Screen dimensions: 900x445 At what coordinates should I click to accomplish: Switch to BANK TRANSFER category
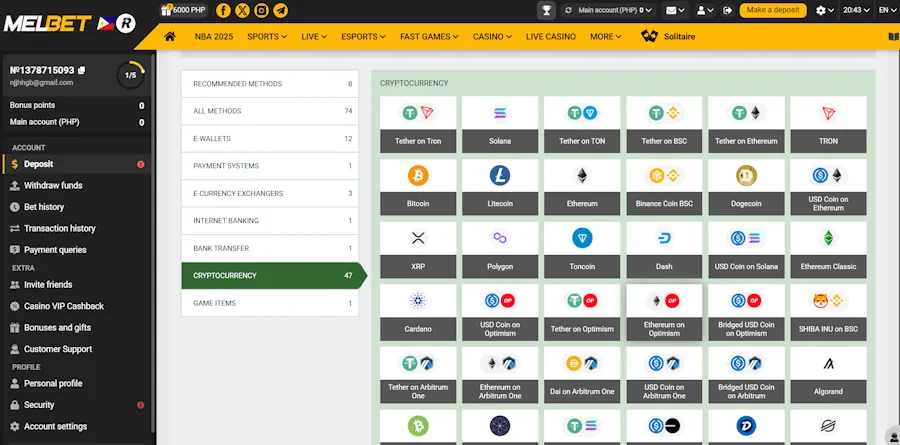click(x=270, y=248)
